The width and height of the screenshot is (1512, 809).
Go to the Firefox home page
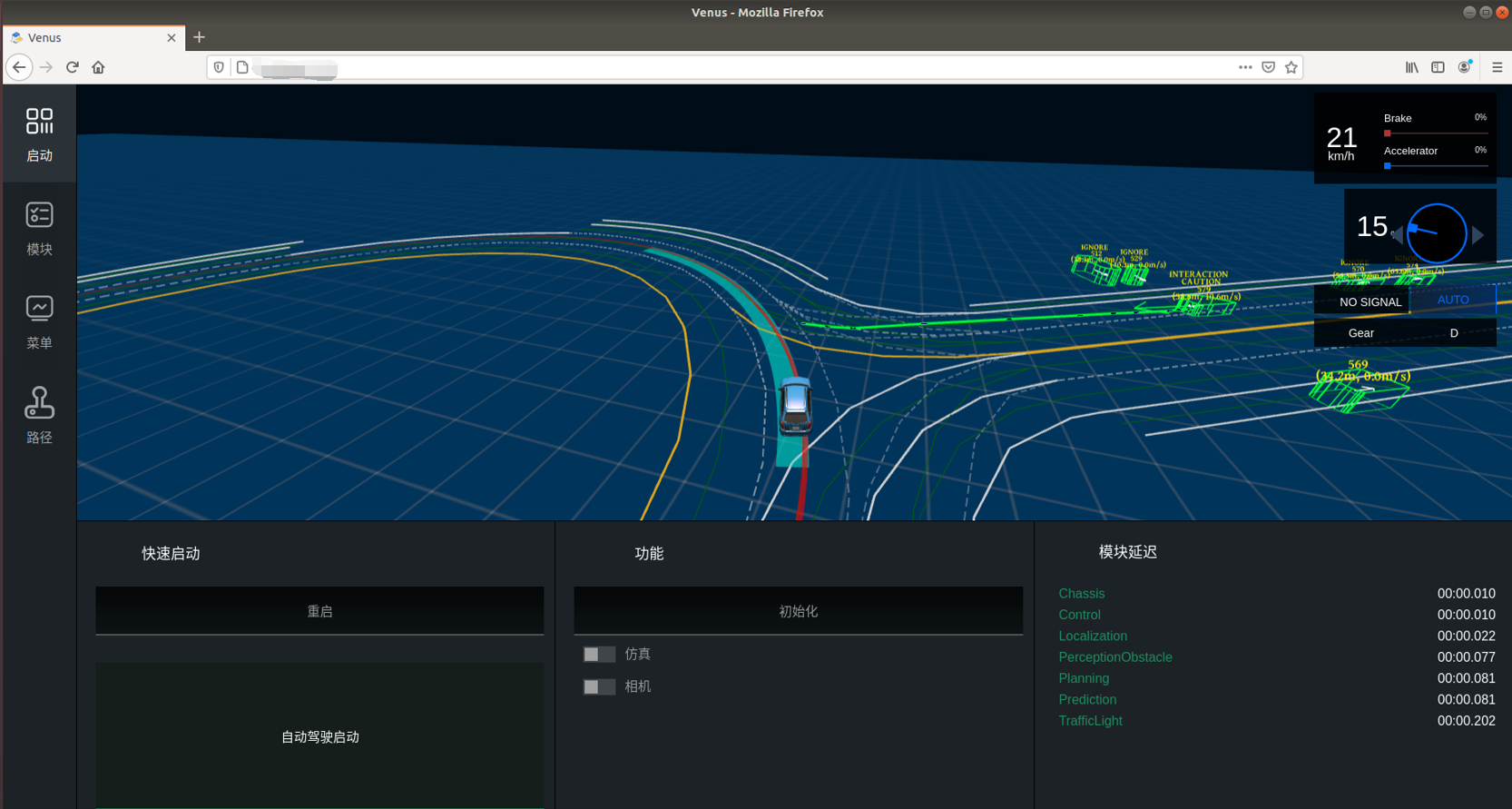click(98, 67)
